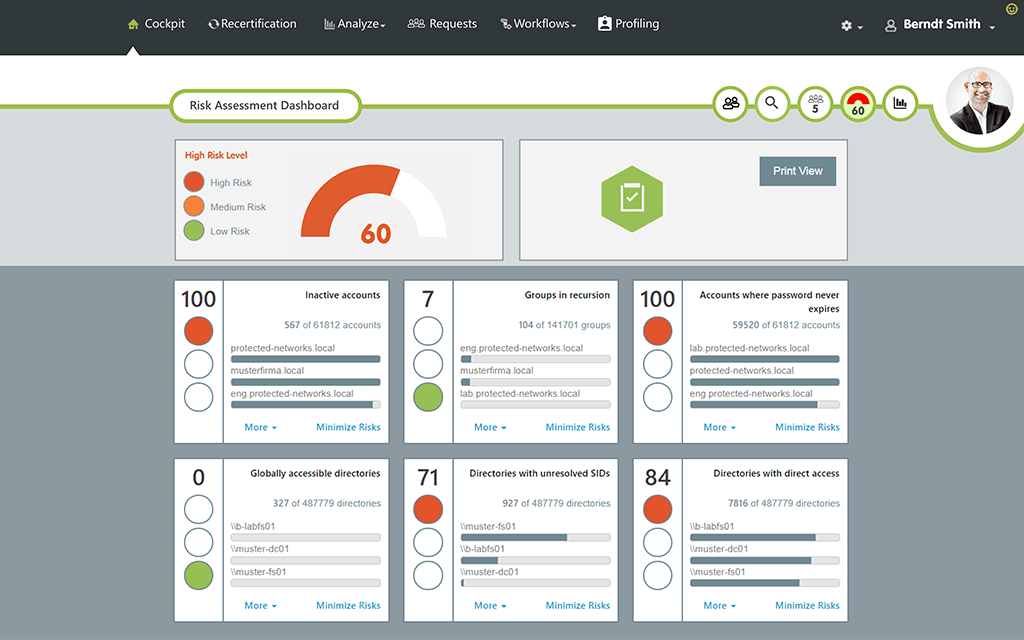This screenshot has height=640, width=1024.
Task: Open the settings gear menu
Action: tap(852, 25)
